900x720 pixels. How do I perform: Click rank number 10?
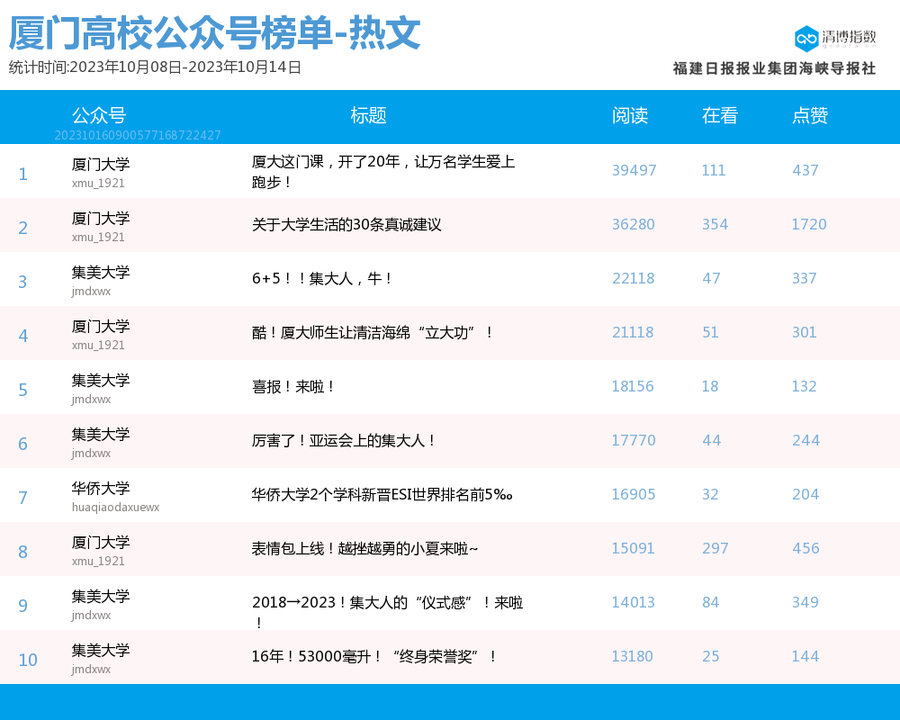(x=28, y=660)
